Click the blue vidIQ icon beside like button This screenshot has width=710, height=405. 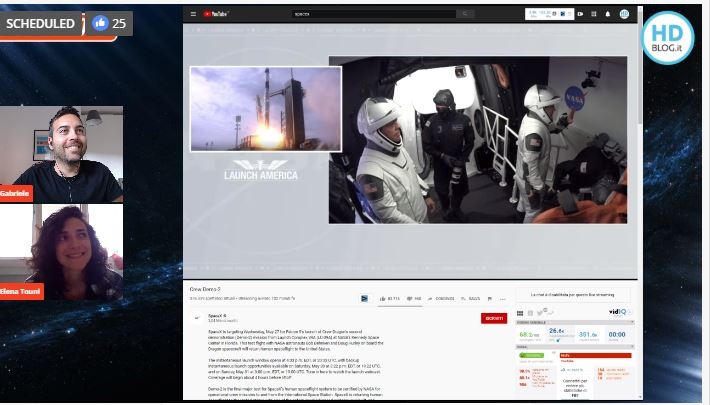pyautogui.click(x=364, y=299)
